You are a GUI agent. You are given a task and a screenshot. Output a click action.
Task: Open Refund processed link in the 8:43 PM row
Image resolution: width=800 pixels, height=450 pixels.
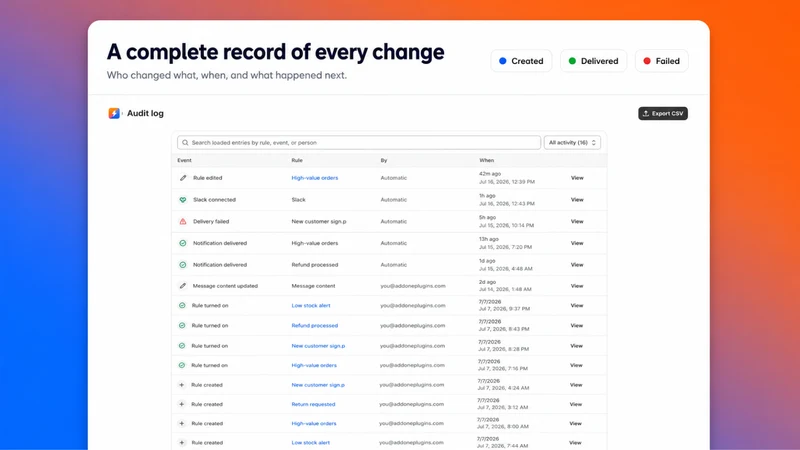click(315, 326)
